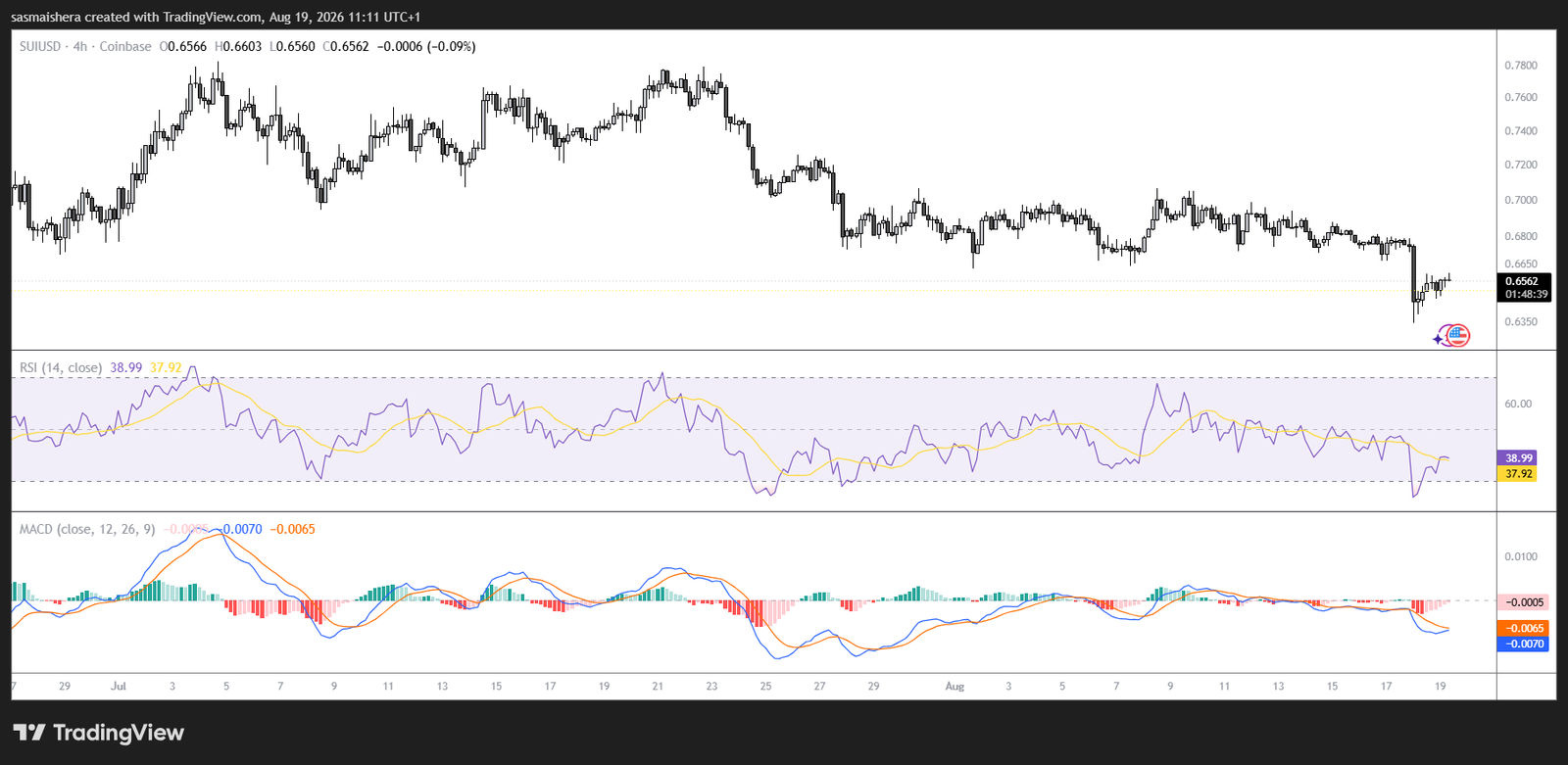Click the 60.00 RSI axis label

click(1518, 404)
